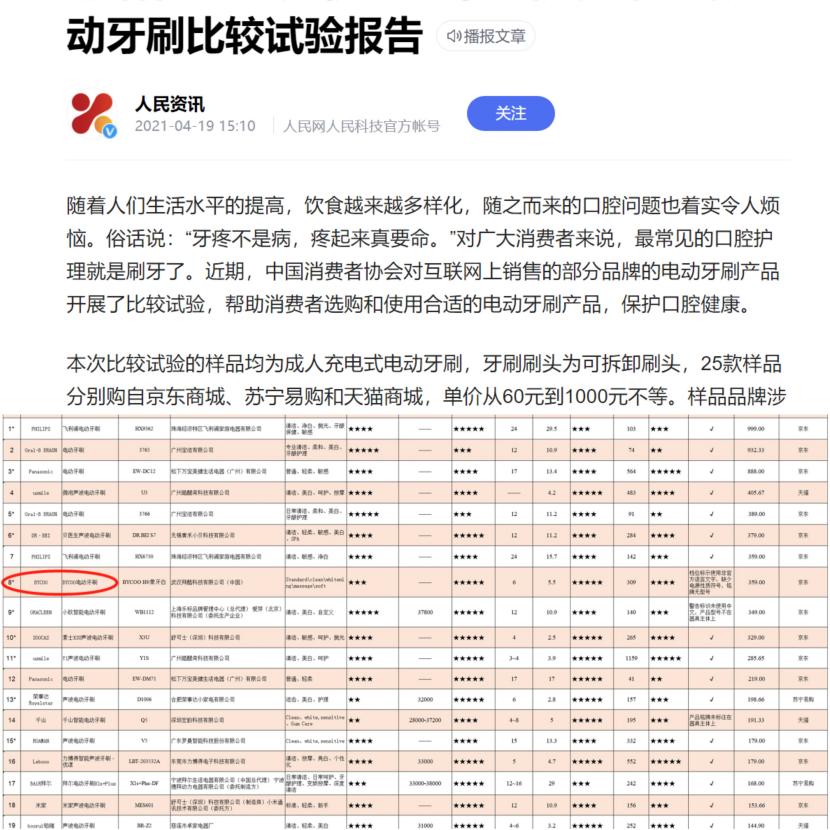Click the 人民资讯 publisher avatar logo
Screen dimensions: 830x830
point(88,114)
